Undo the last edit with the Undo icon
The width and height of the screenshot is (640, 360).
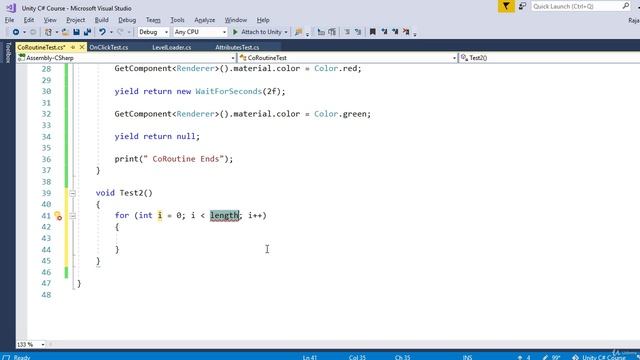point(102,32)
